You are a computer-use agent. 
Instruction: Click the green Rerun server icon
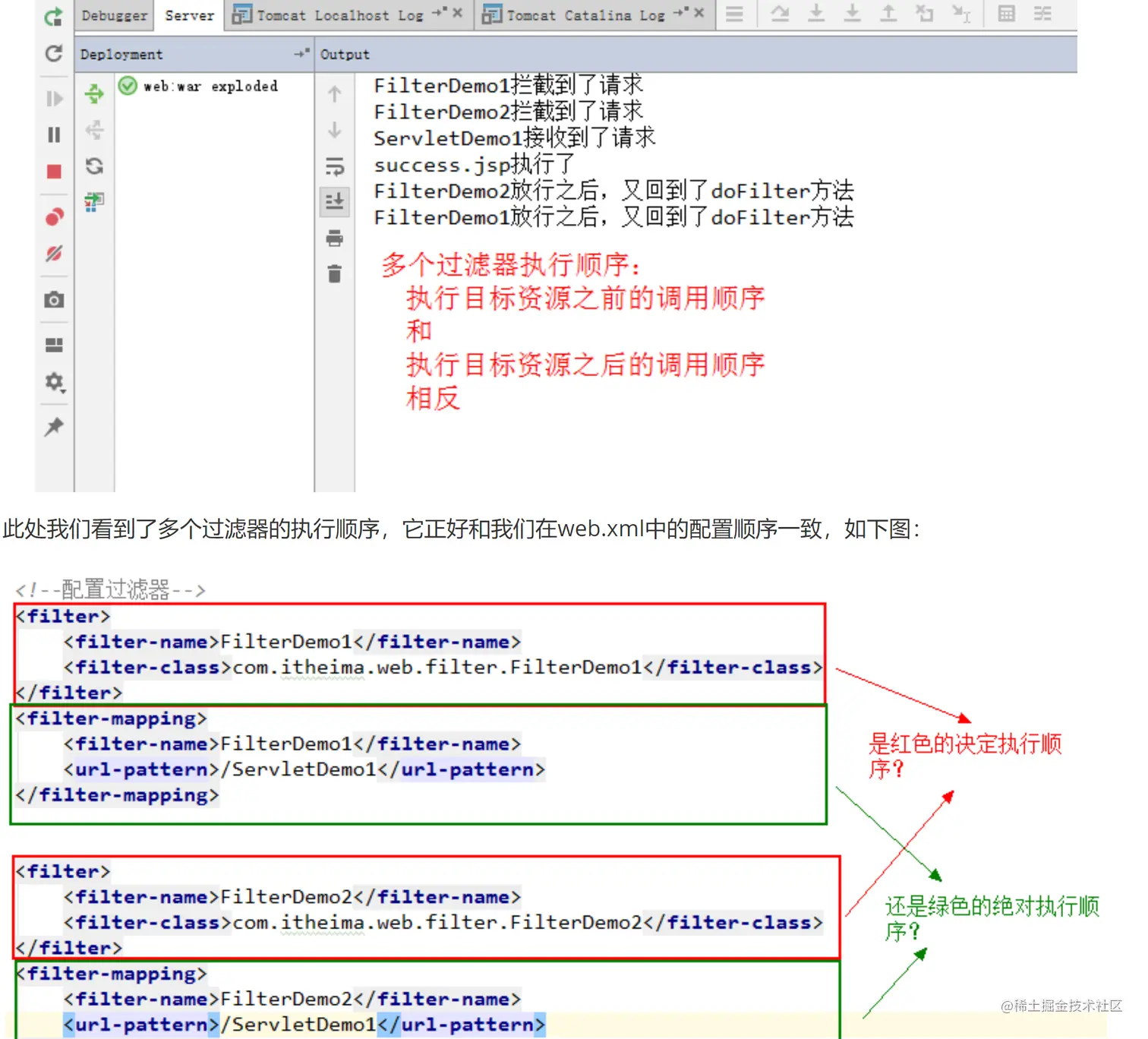tap(53, 16)
